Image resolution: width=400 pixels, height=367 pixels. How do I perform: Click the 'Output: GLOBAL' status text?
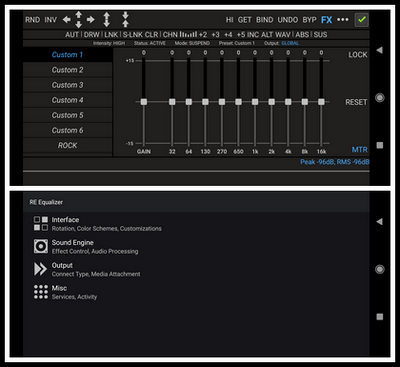(281, 43)
